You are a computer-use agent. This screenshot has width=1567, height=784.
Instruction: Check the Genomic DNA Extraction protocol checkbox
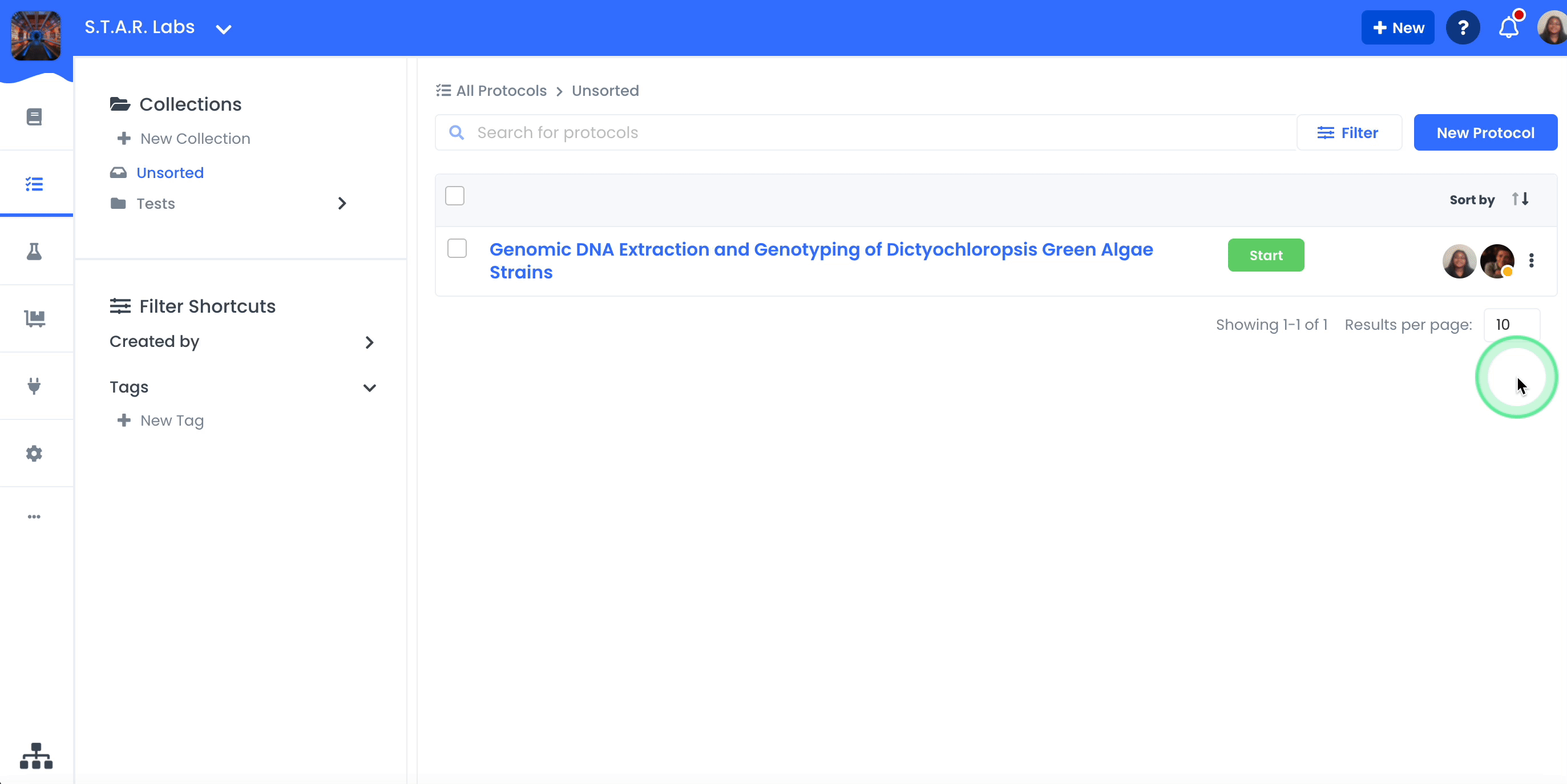pyautogui.click(x=457, y=248)
